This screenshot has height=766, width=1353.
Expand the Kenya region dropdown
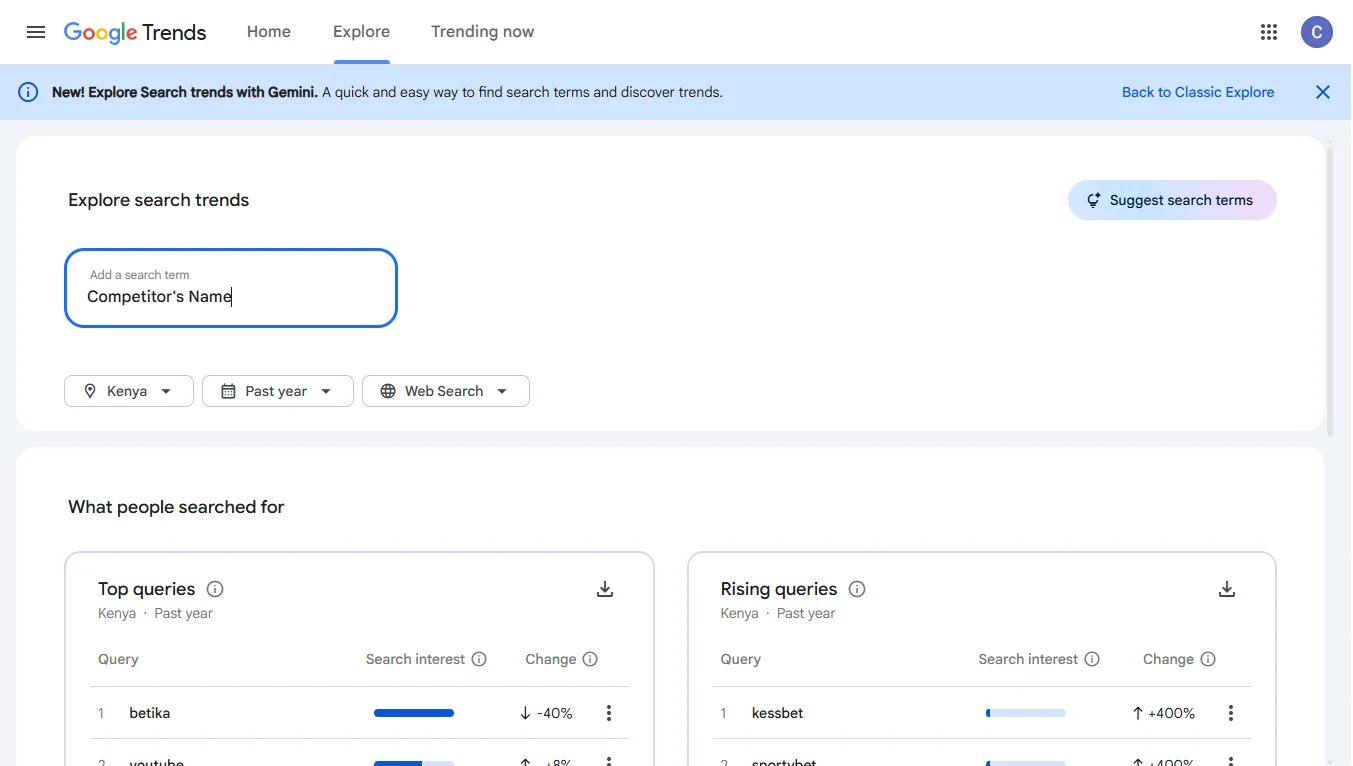[129, 391]
